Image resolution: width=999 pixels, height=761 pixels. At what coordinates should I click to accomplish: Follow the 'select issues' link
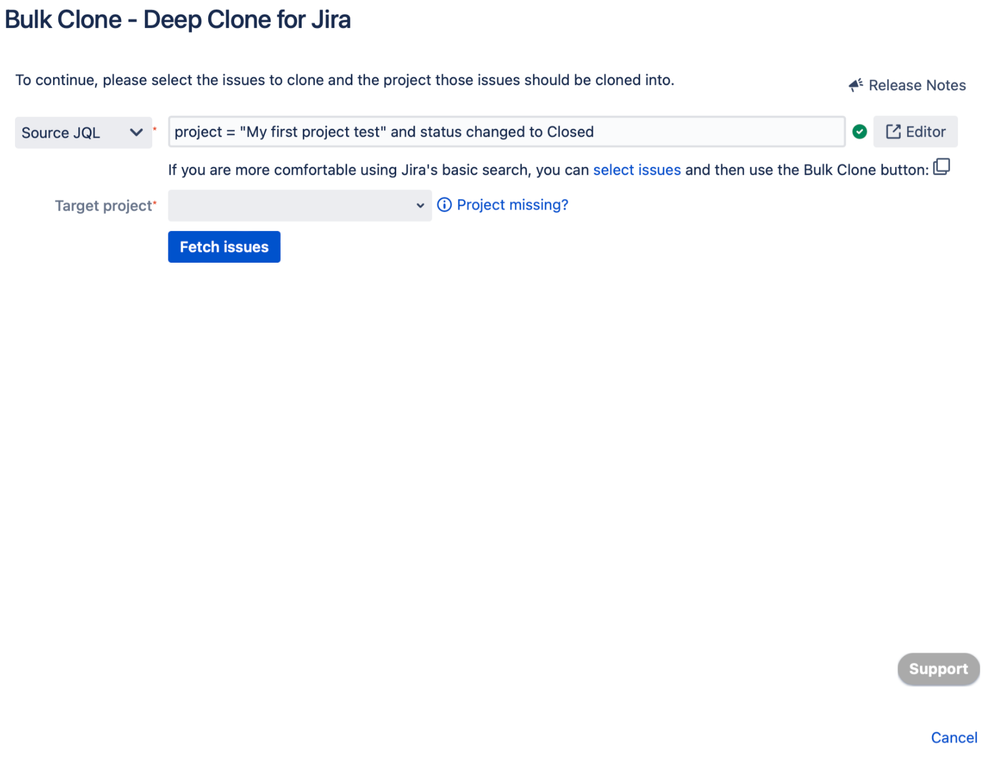[636, 170]
